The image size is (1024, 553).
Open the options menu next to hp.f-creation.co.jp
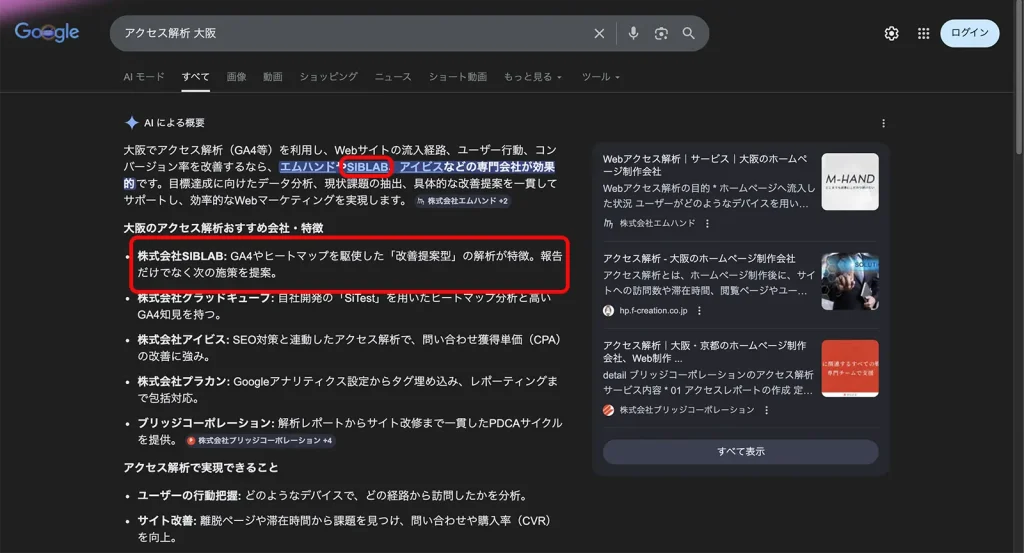(x=699, y=311)
